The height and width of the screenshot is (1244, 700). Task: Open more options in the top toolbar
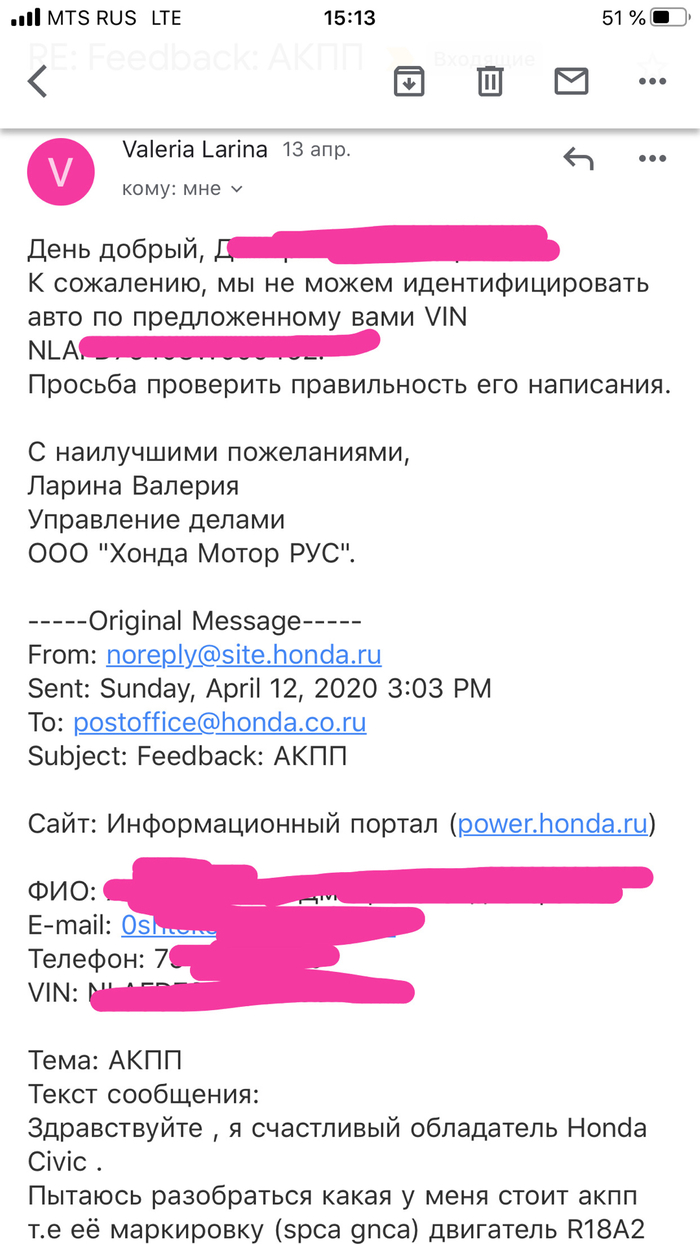(651, 82)
